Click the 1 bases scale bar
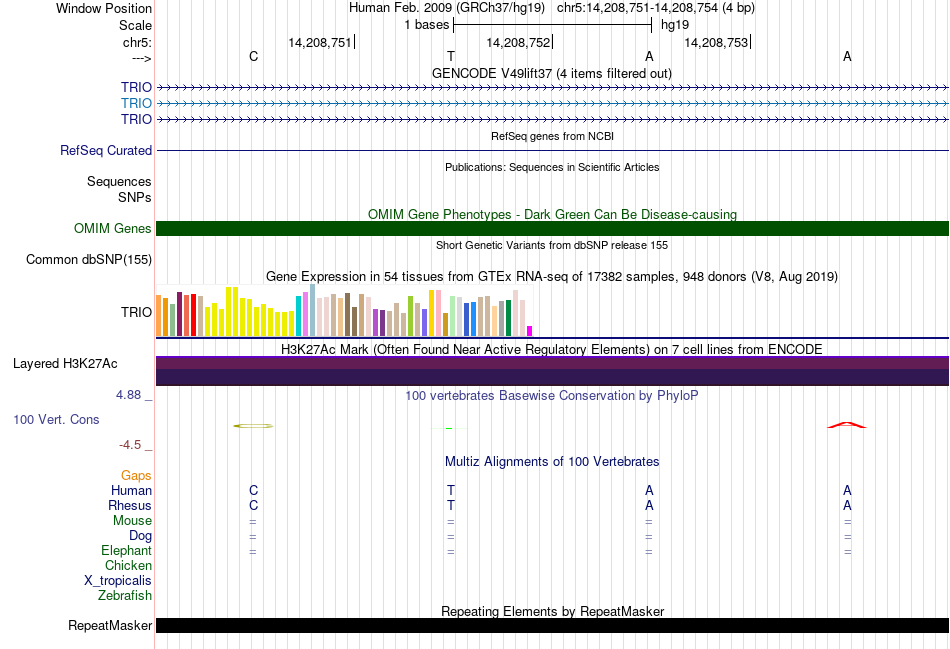Viewport: 950px width, 649px height. pyautogui.click(x=552, y=25)
